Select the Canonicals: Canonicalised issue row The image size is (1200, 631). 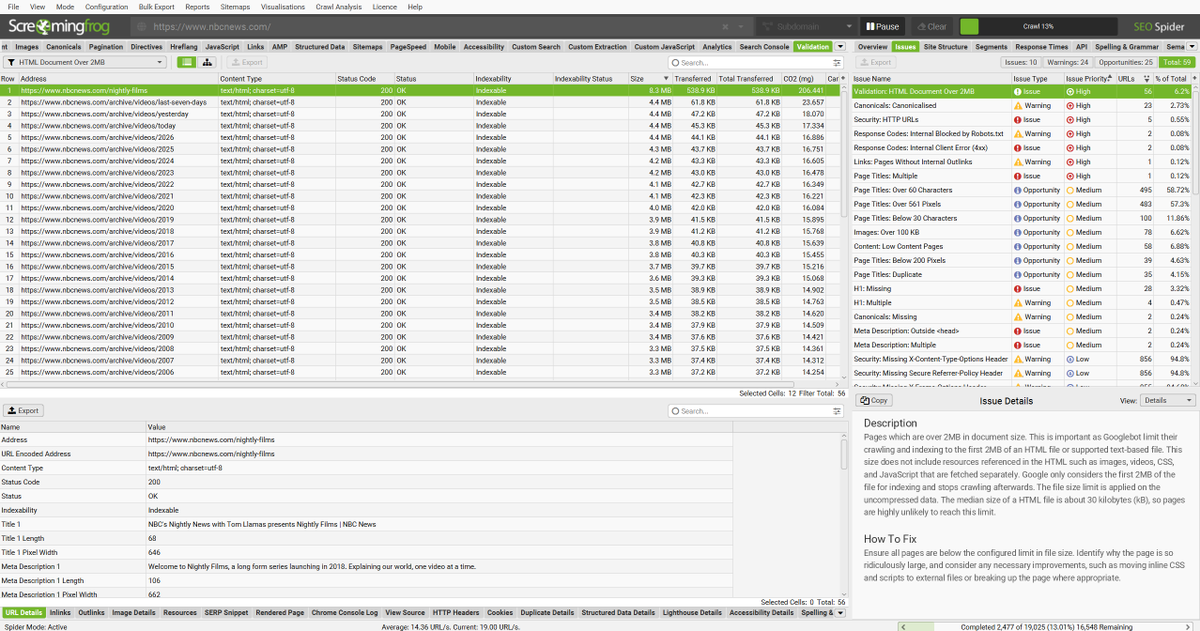click(1024, 105)
